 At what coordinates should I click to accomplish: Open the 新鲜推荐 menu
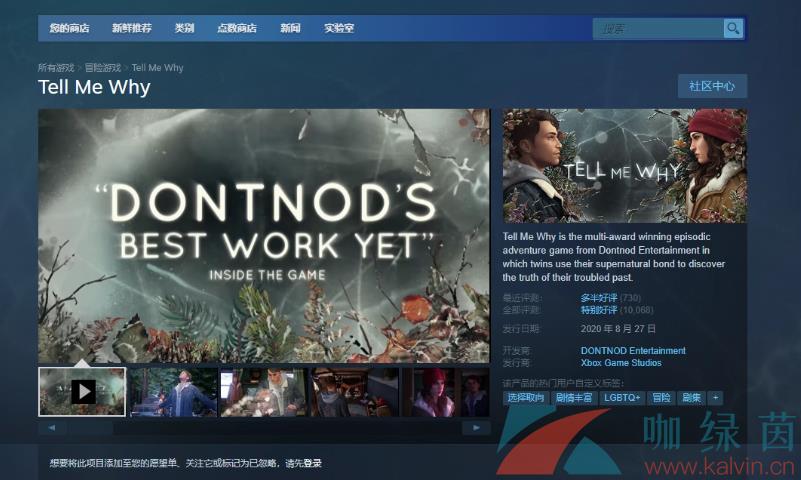(132, 28)
